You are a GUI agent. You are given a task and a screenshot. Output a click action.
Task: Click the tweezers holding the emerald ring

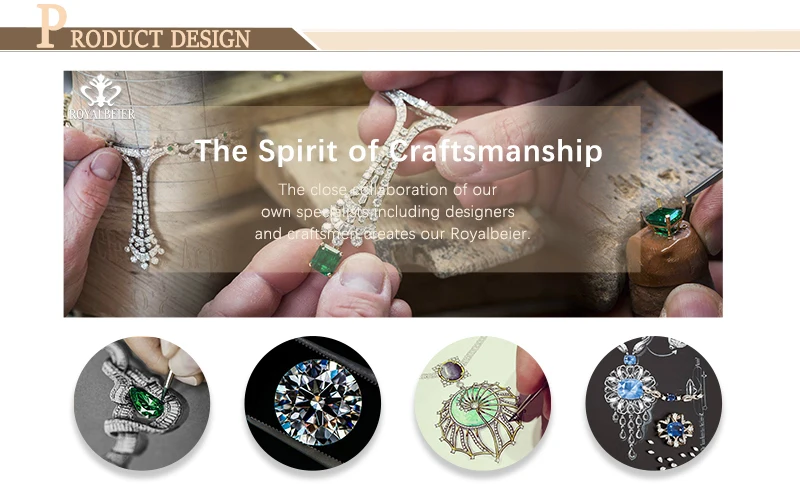pyautogui.click(x=703, y=186)
